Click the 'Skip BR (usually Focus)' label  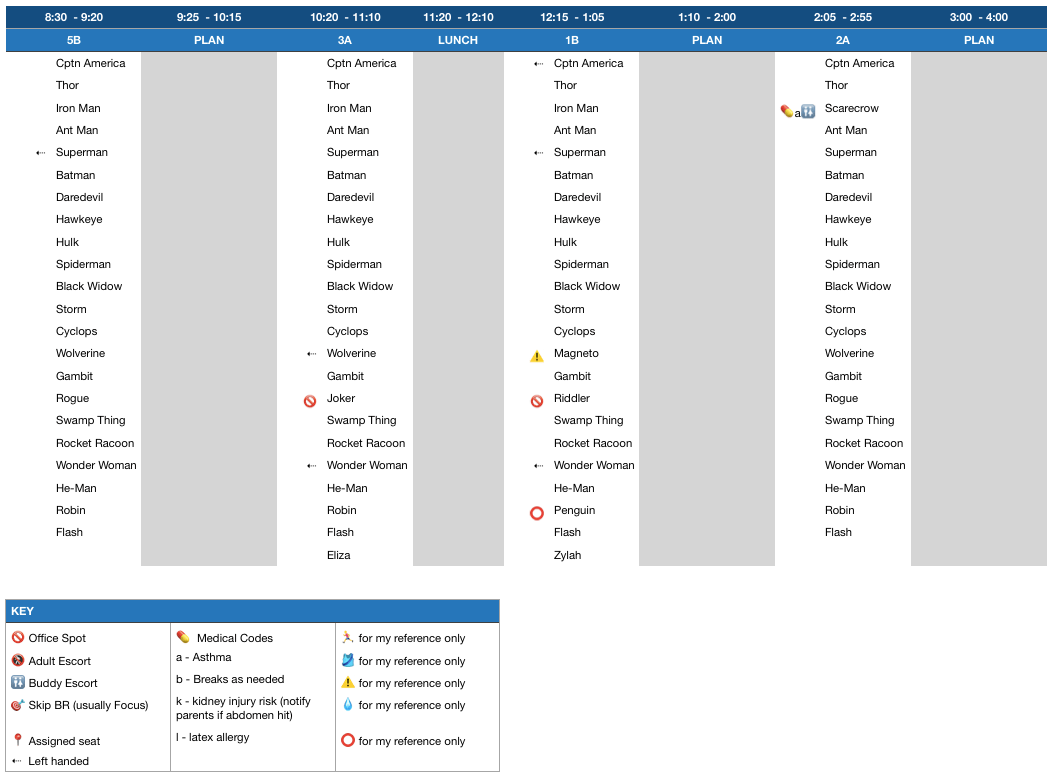click(88, 705)
